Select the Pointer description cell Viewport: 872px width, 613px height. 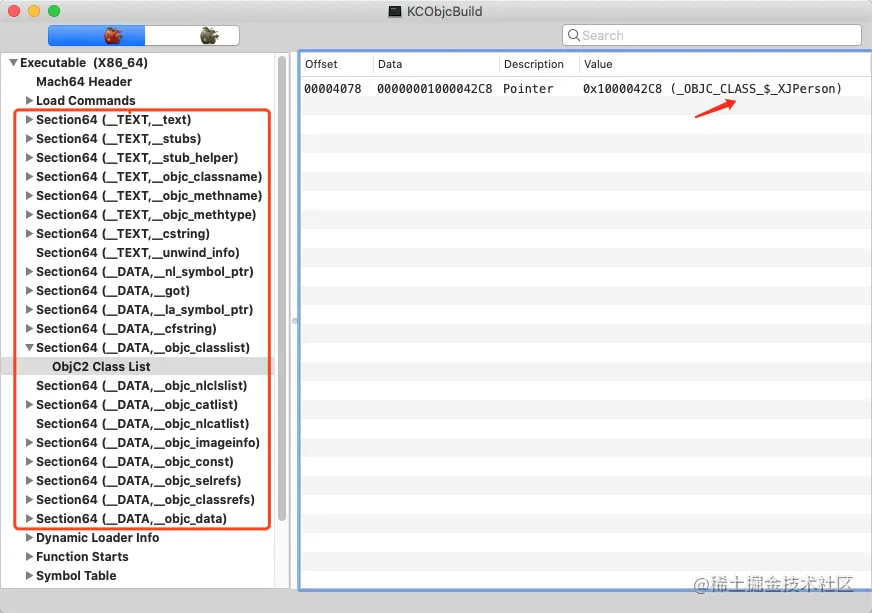click(528, 88)
